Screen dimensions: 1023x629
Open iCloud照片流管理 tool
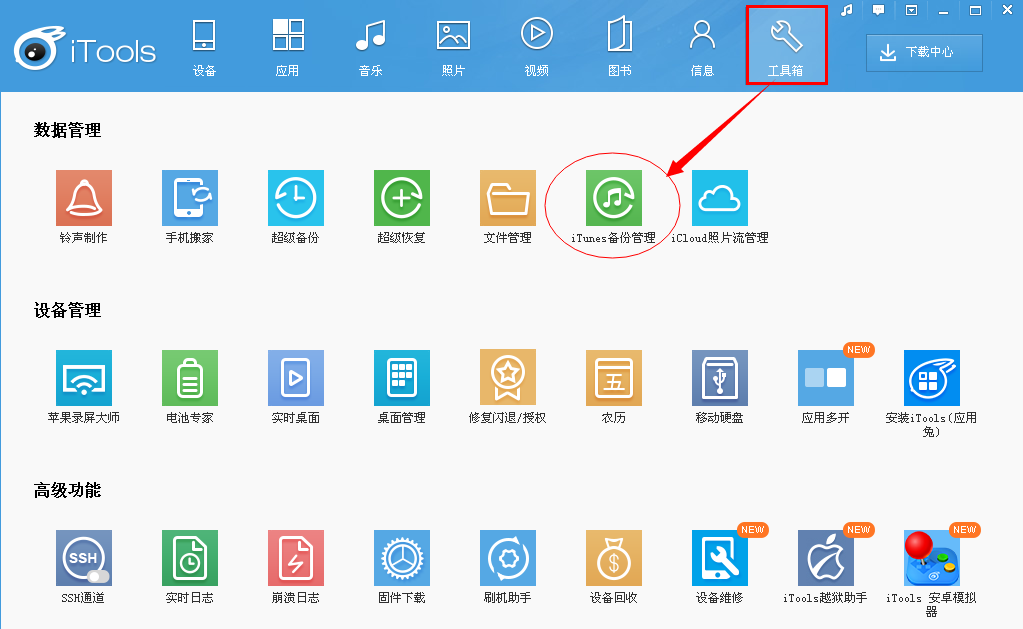720,198
